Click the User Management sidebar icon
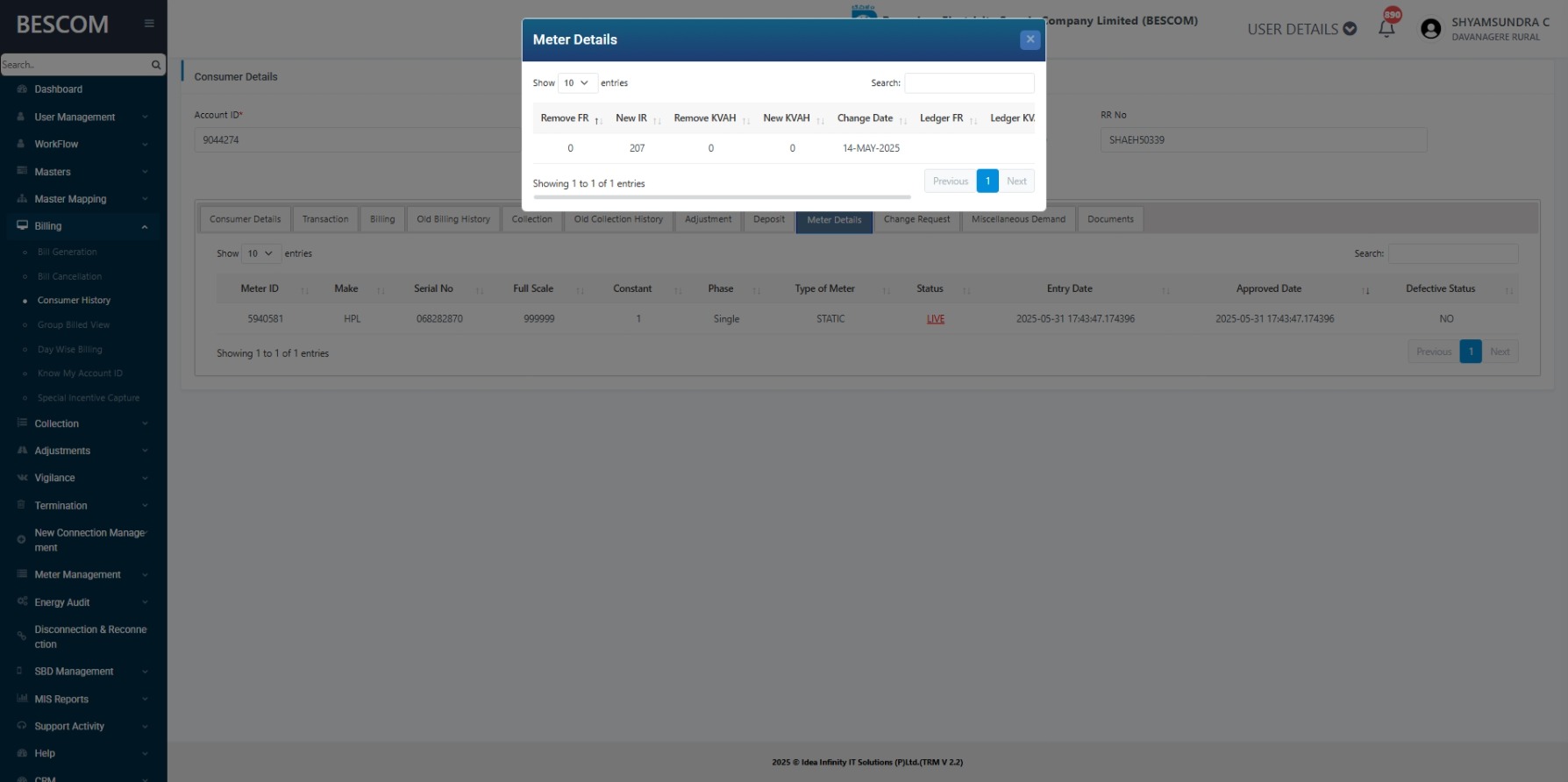Viewport: 1568px width, 782px height. pos(22,117)
